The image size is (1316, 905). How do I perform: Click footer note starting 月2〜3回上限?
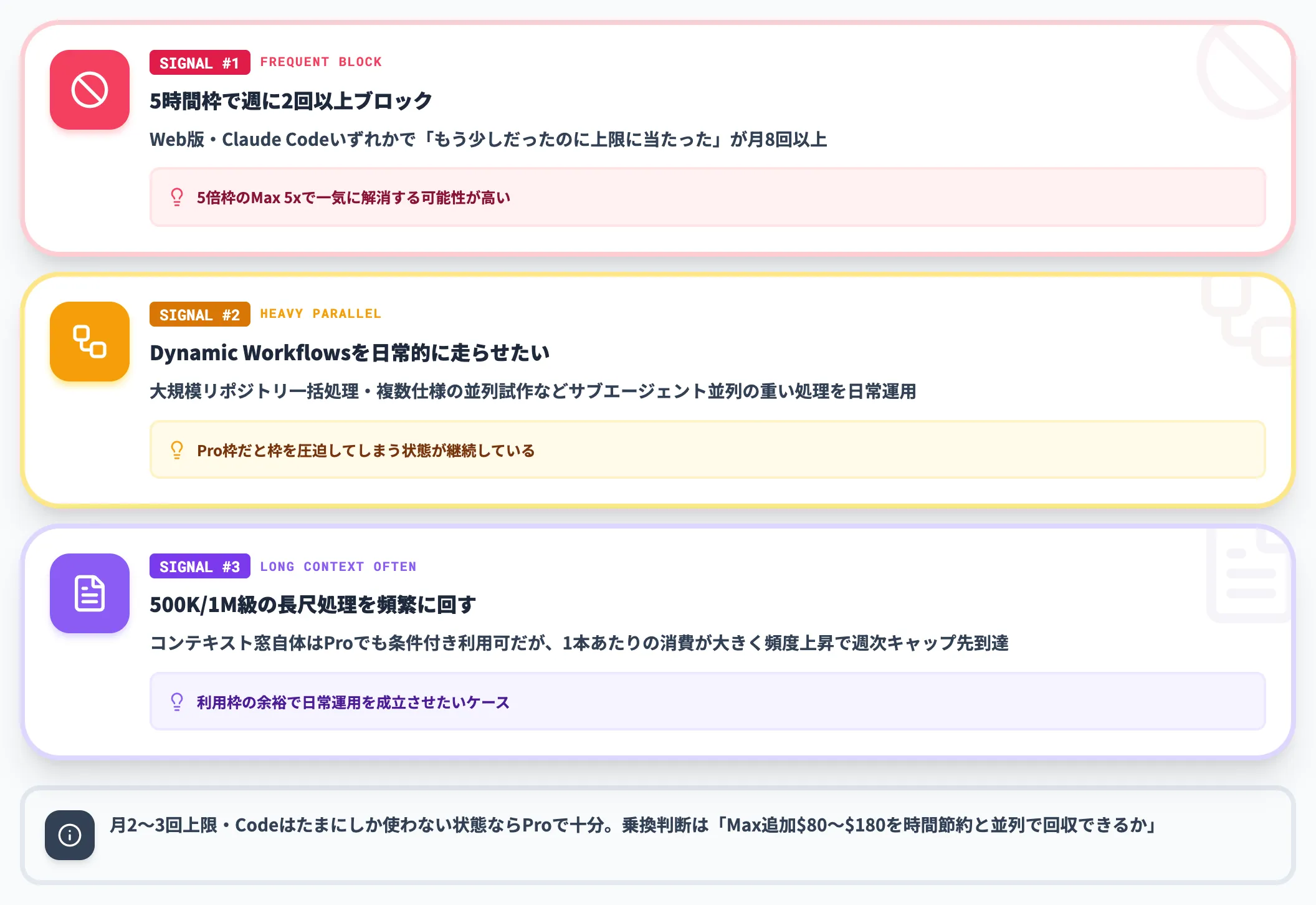(x=634, y=825)
